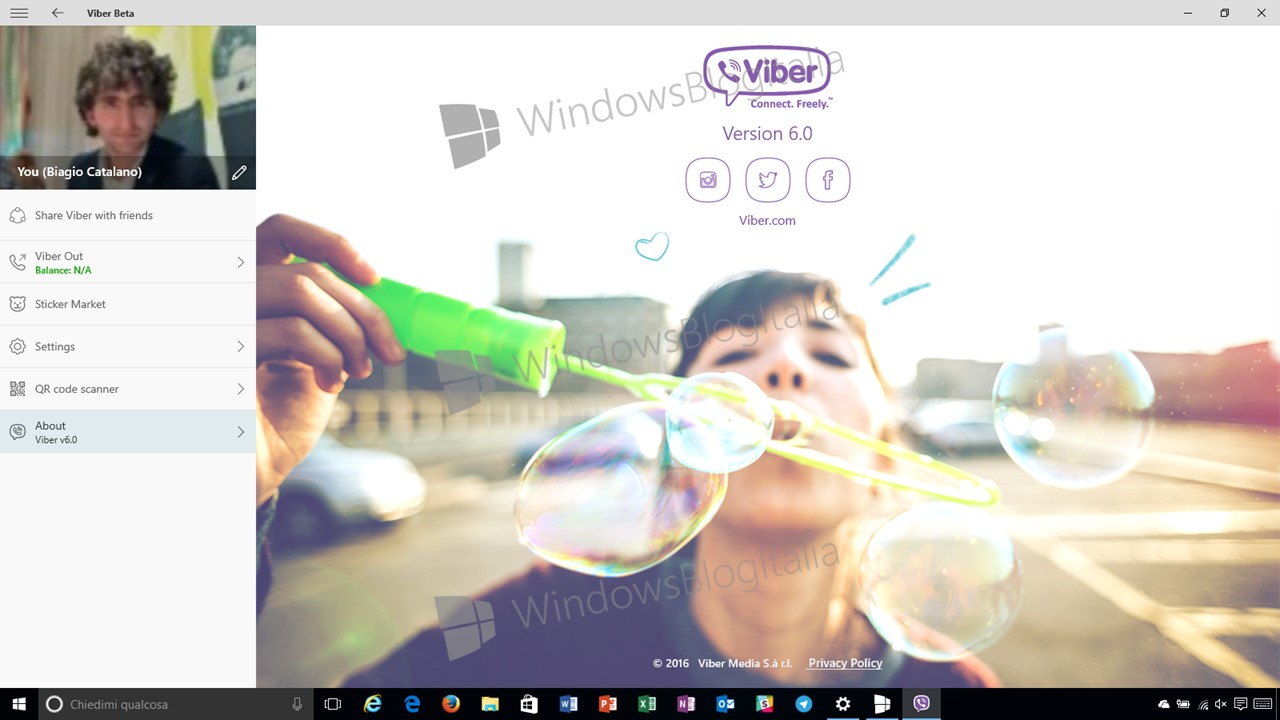The width and height of the screenshot is (1280, 720).
Task: Open PowerPoint from taskbar
Action: pos(607,704)
